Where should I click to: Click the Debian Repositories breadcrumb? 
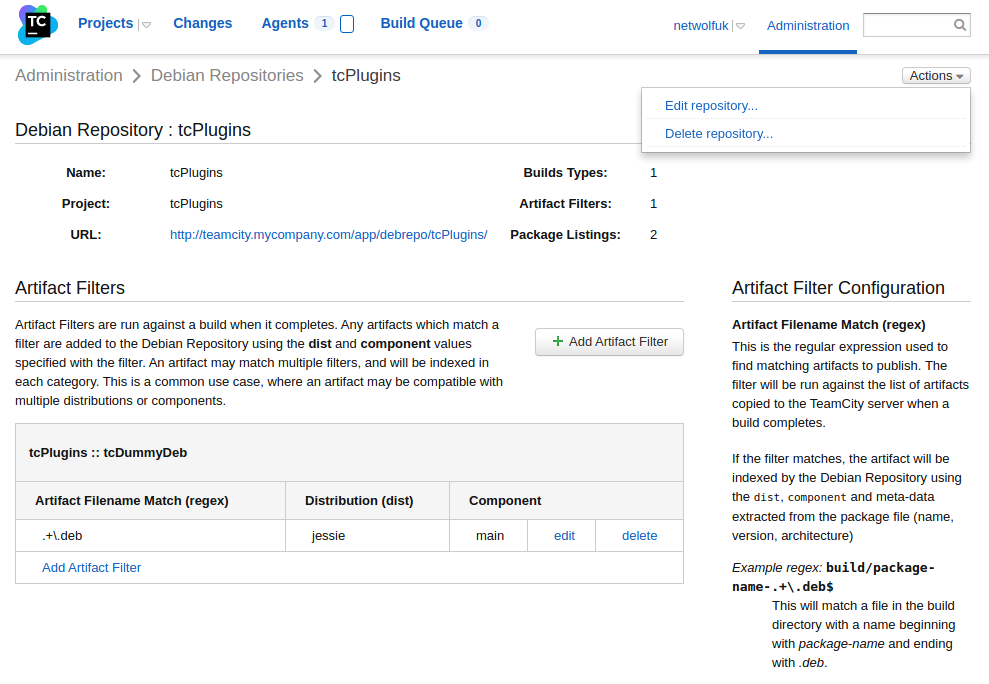227,75
